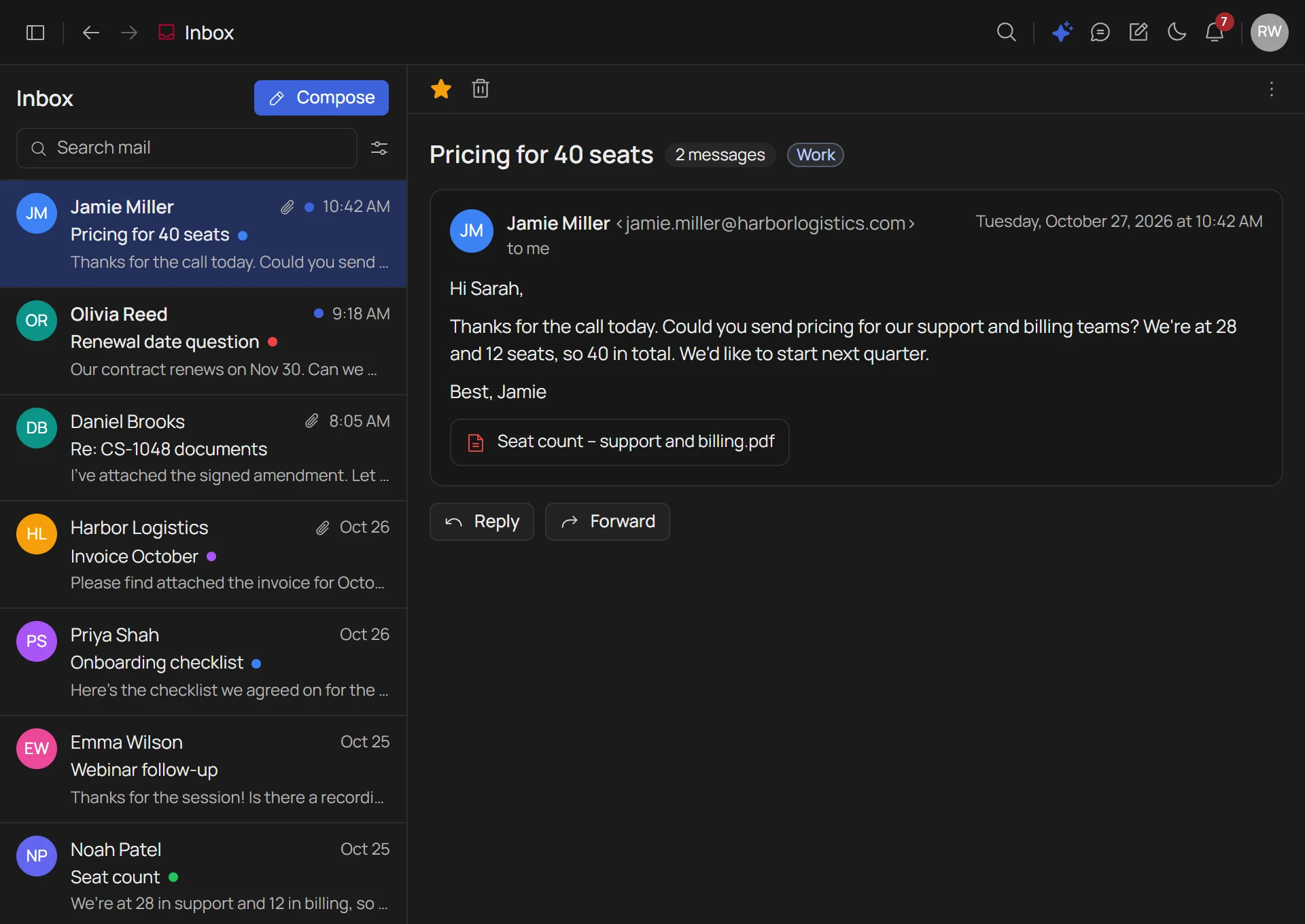Open Emma Wilson's Webinar follow-up email
Viewport: 1305px width, 924px height.
point(203,770)
